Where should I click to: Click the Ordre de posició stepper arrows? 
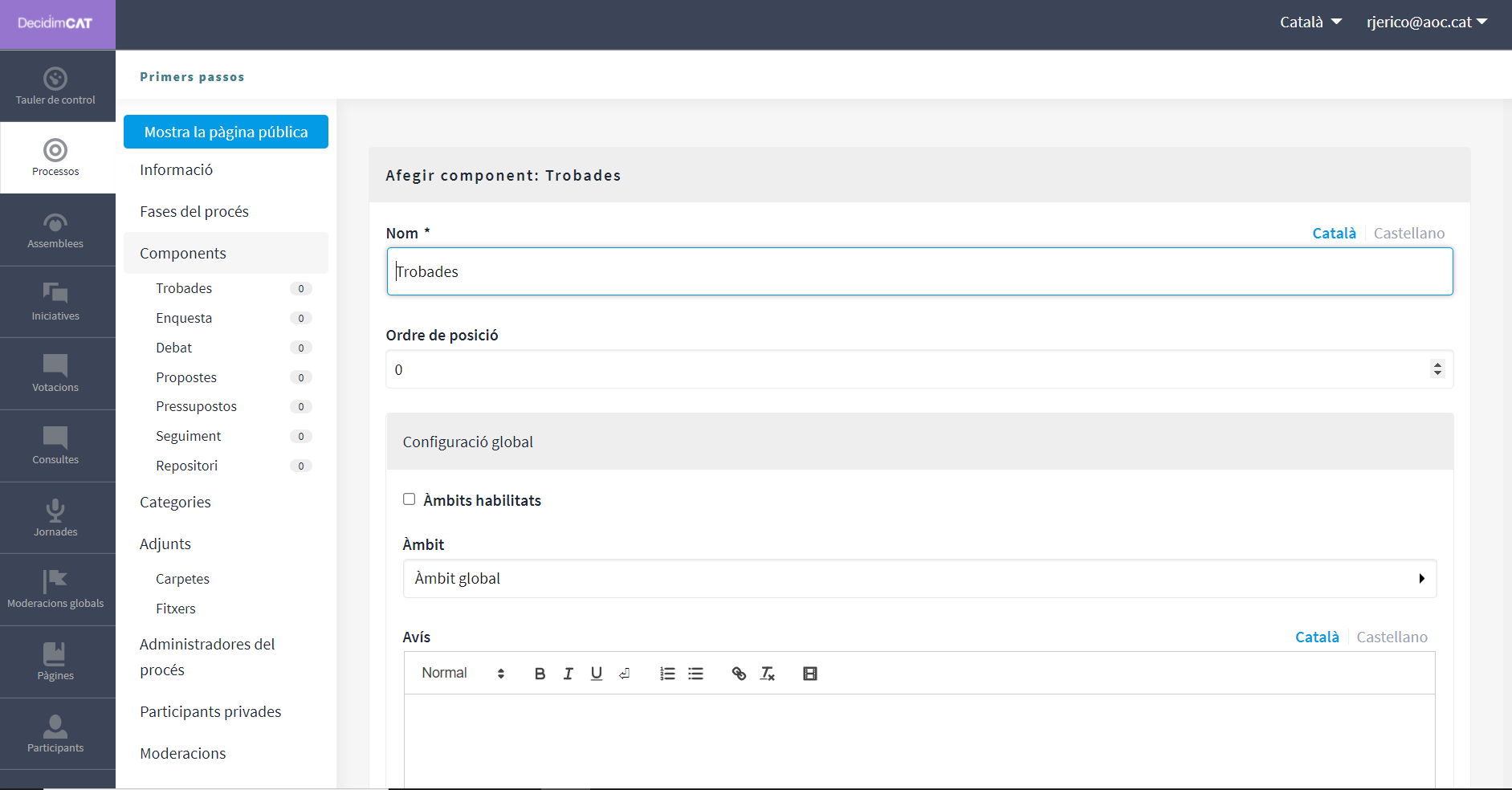[x=1437, y=369]
